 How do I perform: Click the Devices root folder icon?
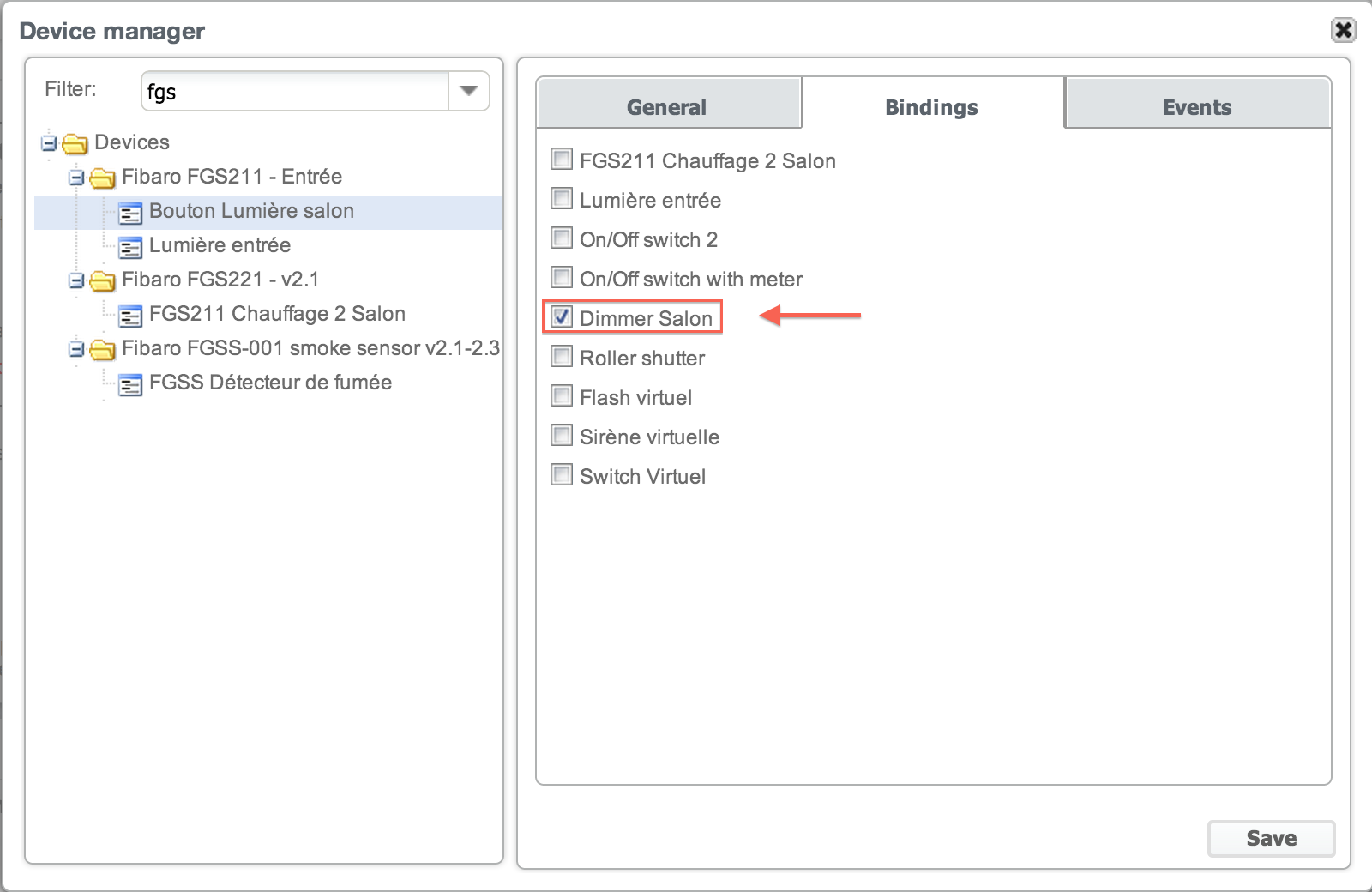(75, 143)
